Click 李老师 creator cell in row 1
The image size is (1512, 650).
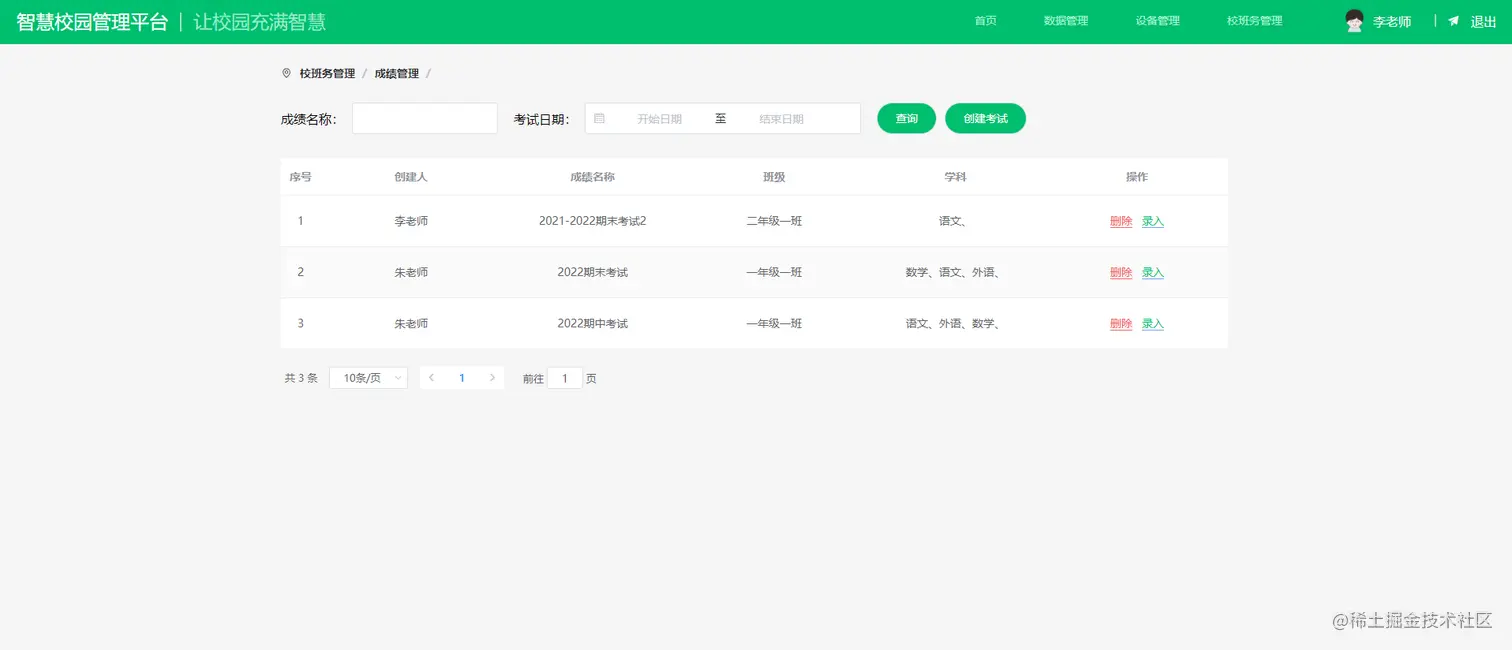coord(411,221)
